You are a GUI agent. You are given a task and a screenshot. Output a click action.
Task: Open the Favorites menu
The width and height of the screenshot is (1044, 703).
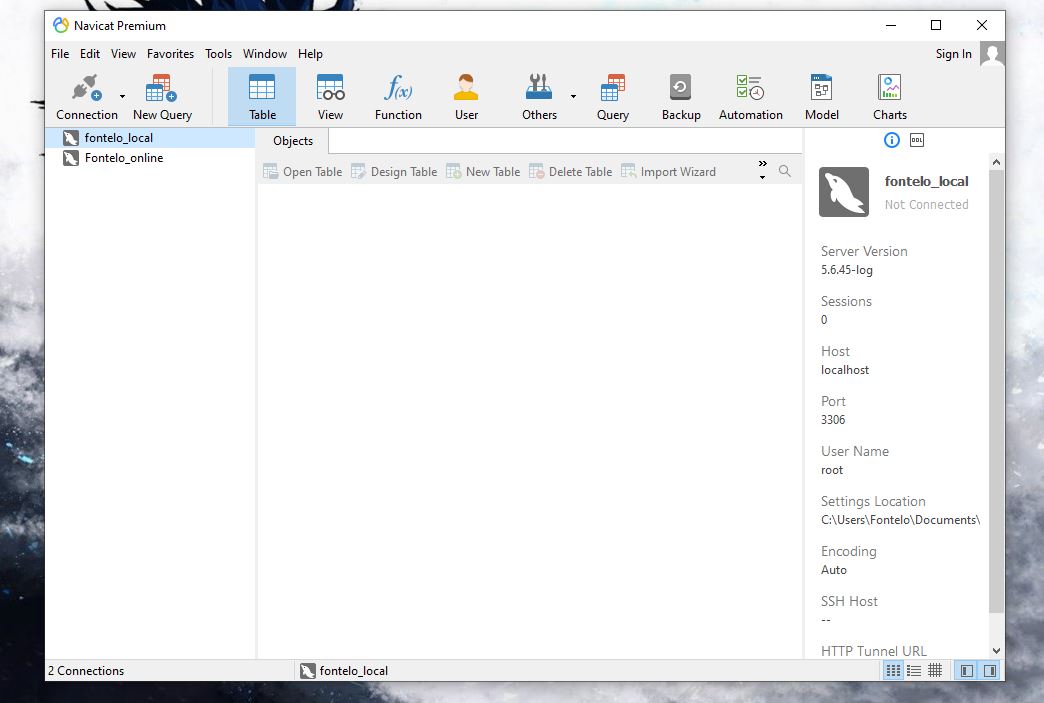pyautogui.click(x=170, y=54)
